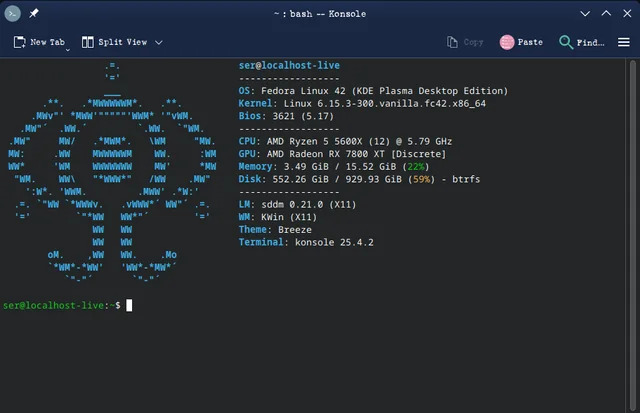Click Kernel value 'Linux 6.15.3-300.vanilla.fc42.x86_64'
The image size is (640, 413).
[385, 104]
